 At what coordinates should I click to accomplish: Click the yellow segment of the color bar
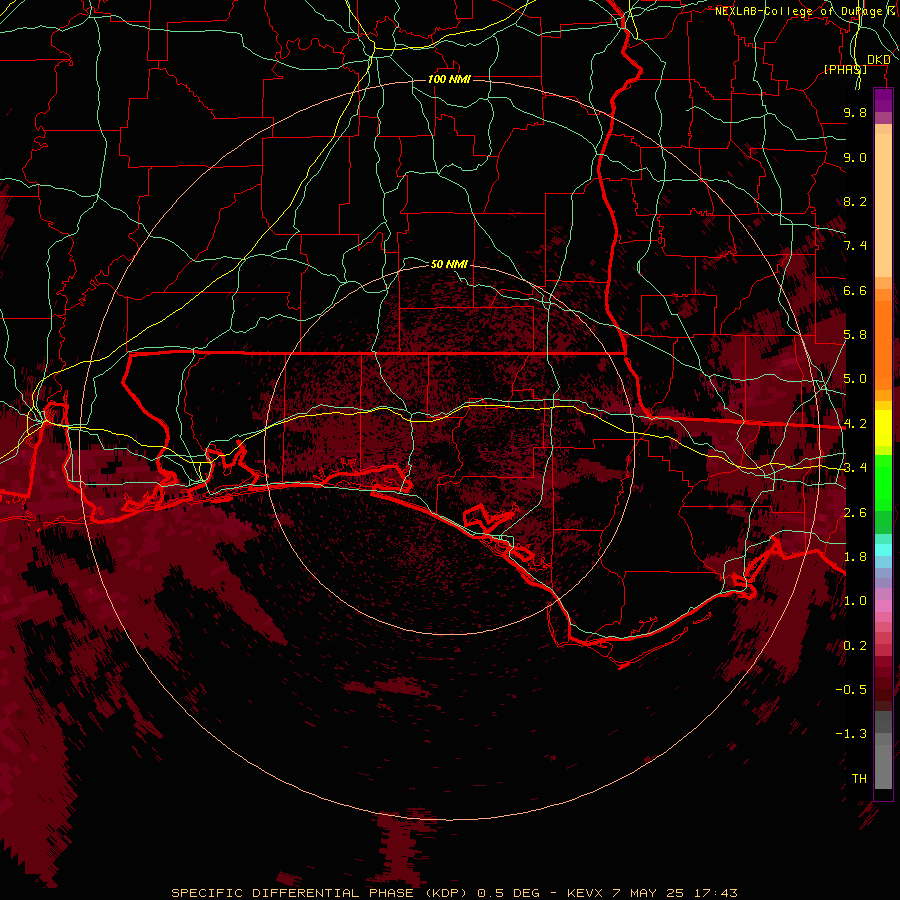click(x=883, y=428)
